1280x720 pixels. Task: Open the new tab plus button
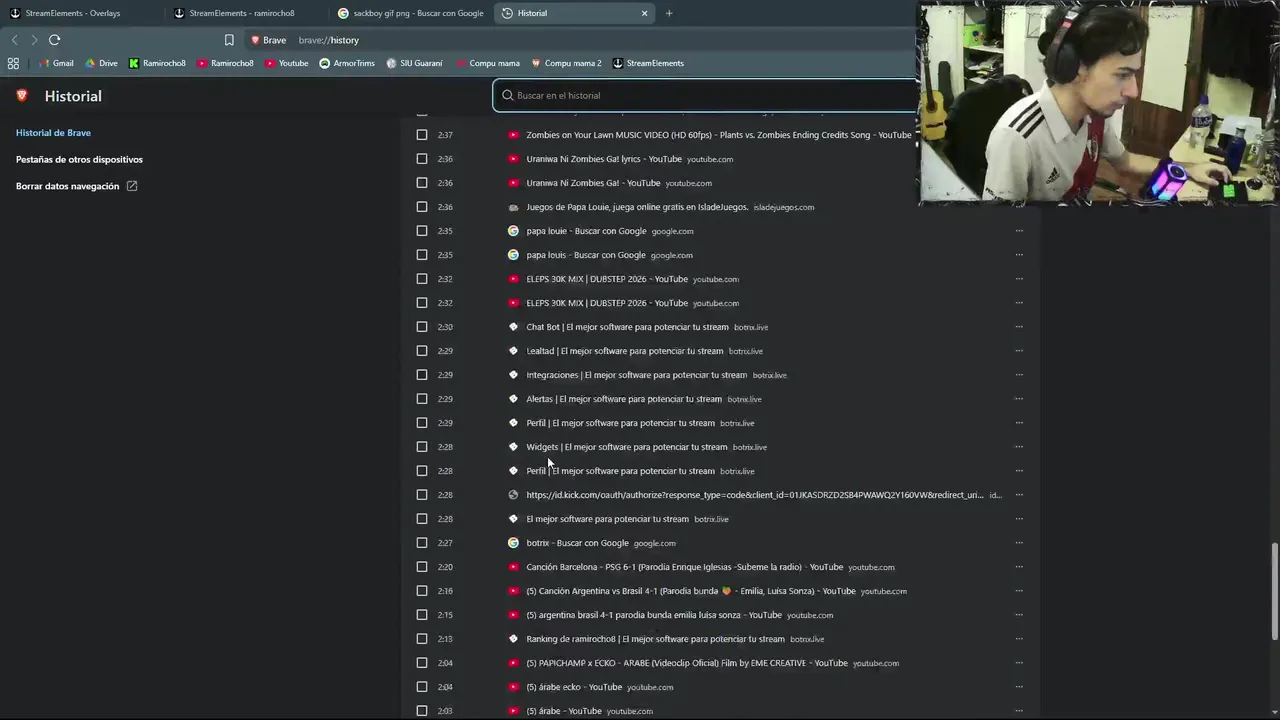669,13
